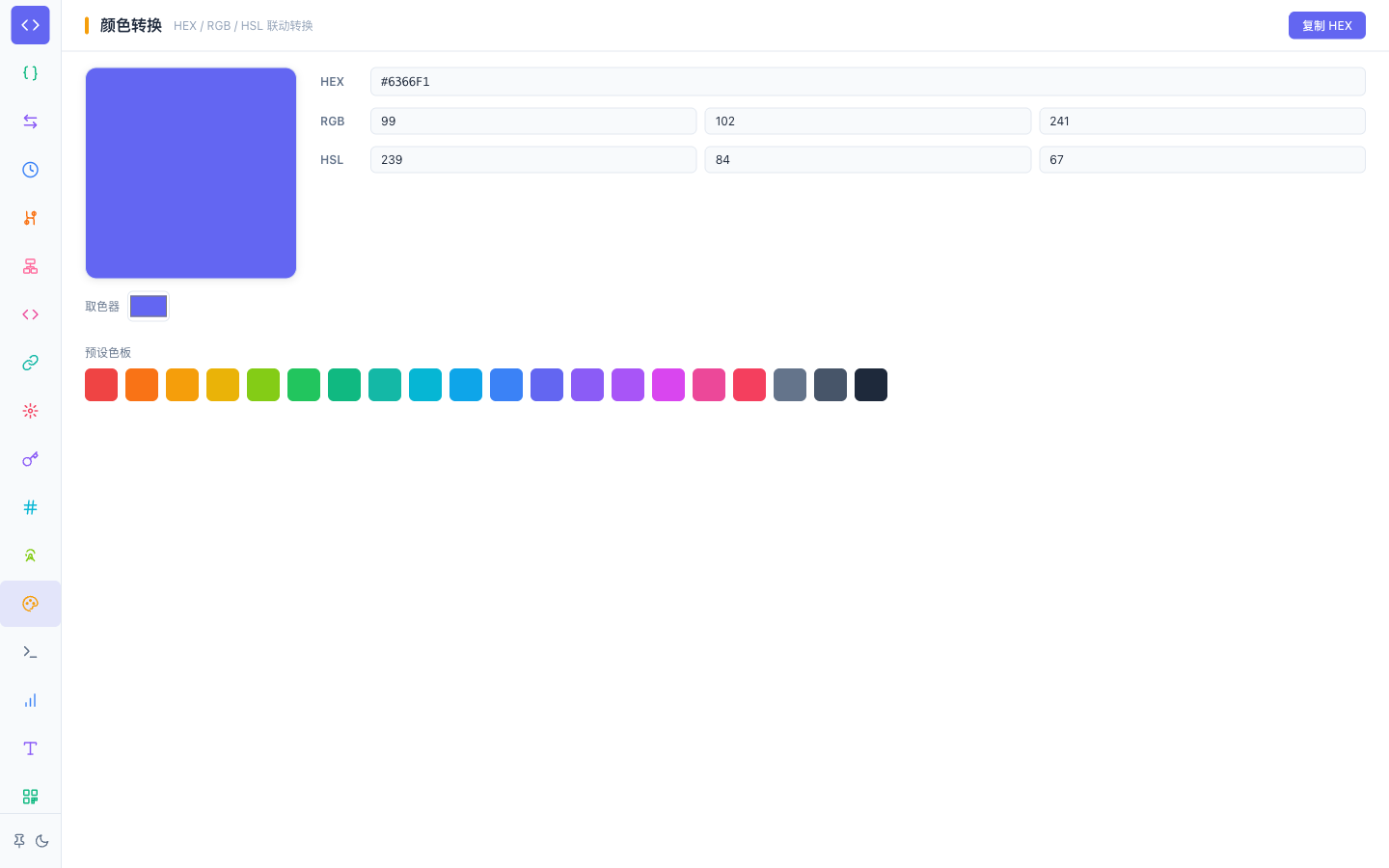The image size is (1389, 868).
Task: Click the 颜色转换 page title
Action: pos(131,25)
